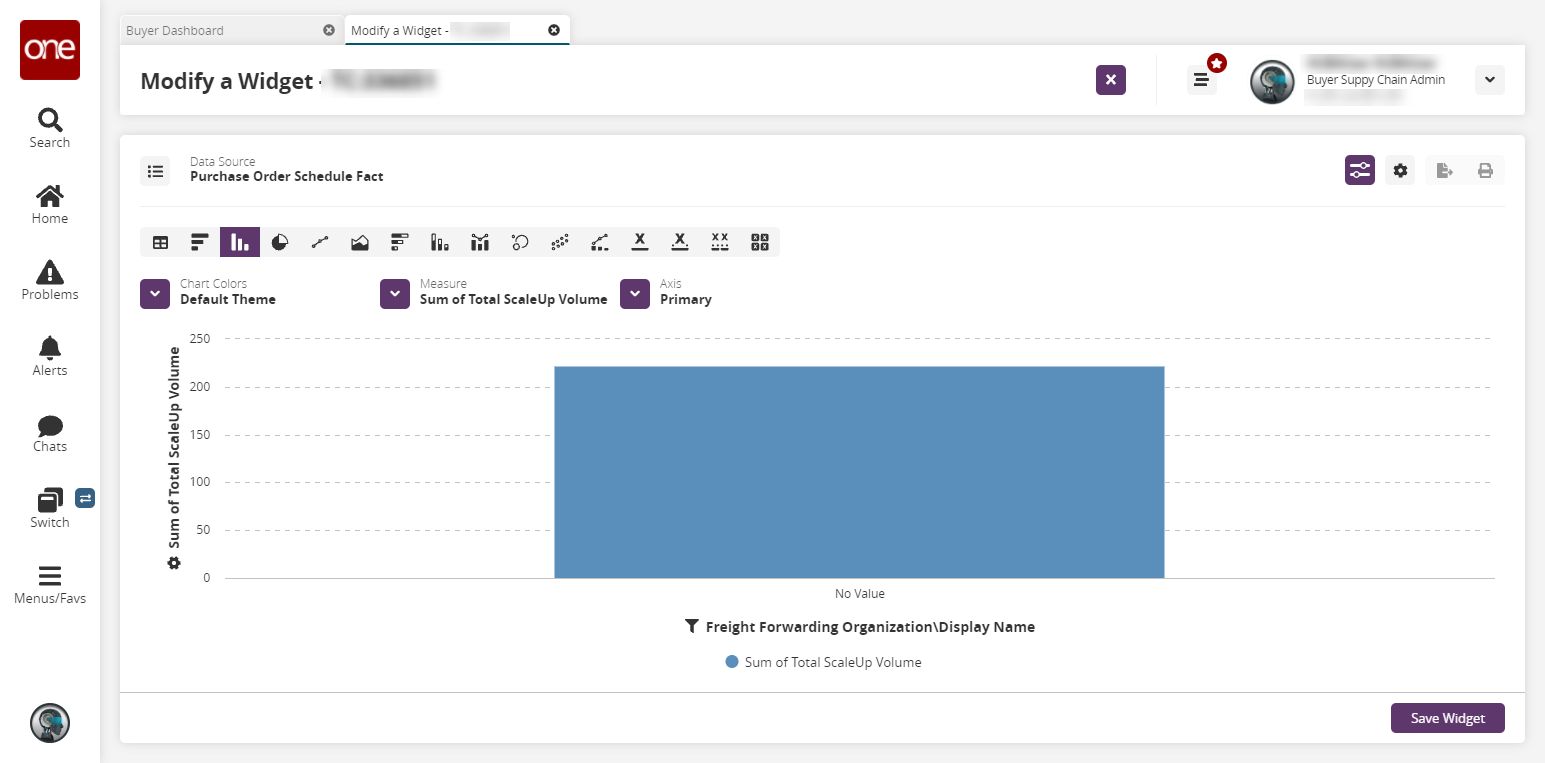Image resolution: width=1545 pixels, height=763 pixels.
Task: Pick the area chart type
Action: coord(360,242)
